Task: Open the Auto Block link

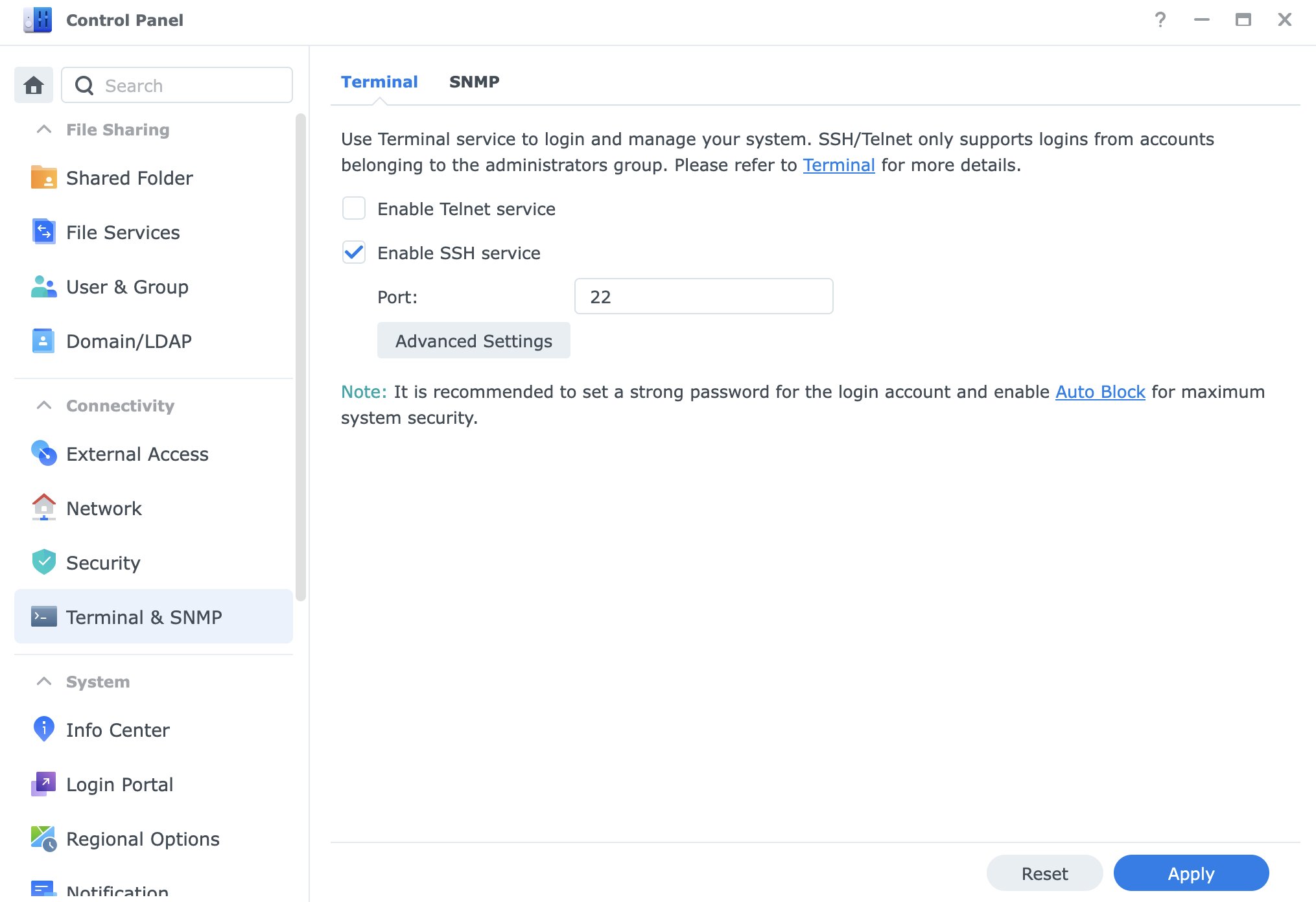Action: click(x=1100, y=392)
